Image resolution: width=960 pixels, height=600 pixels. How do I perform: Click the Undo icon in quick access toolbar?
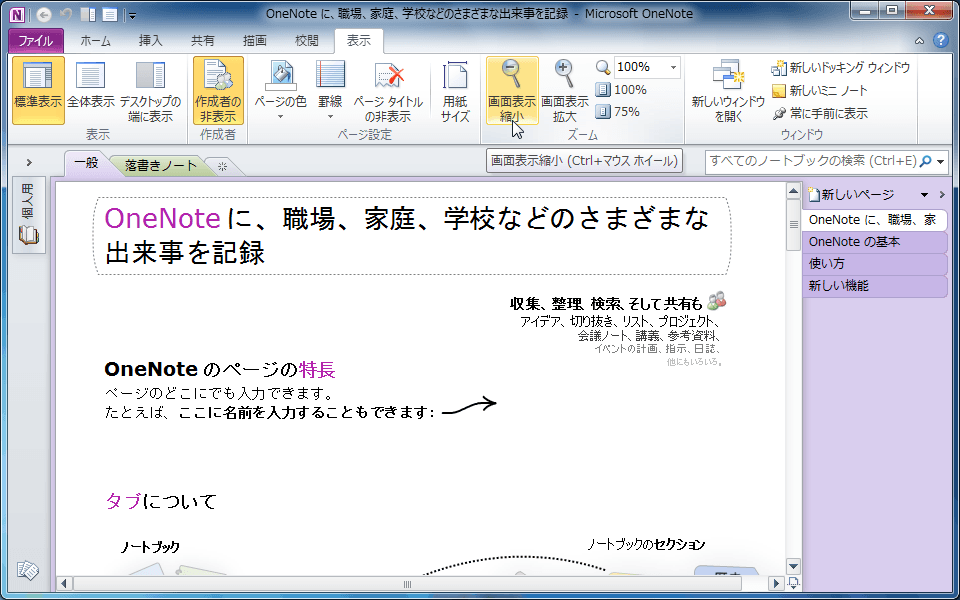66,13
